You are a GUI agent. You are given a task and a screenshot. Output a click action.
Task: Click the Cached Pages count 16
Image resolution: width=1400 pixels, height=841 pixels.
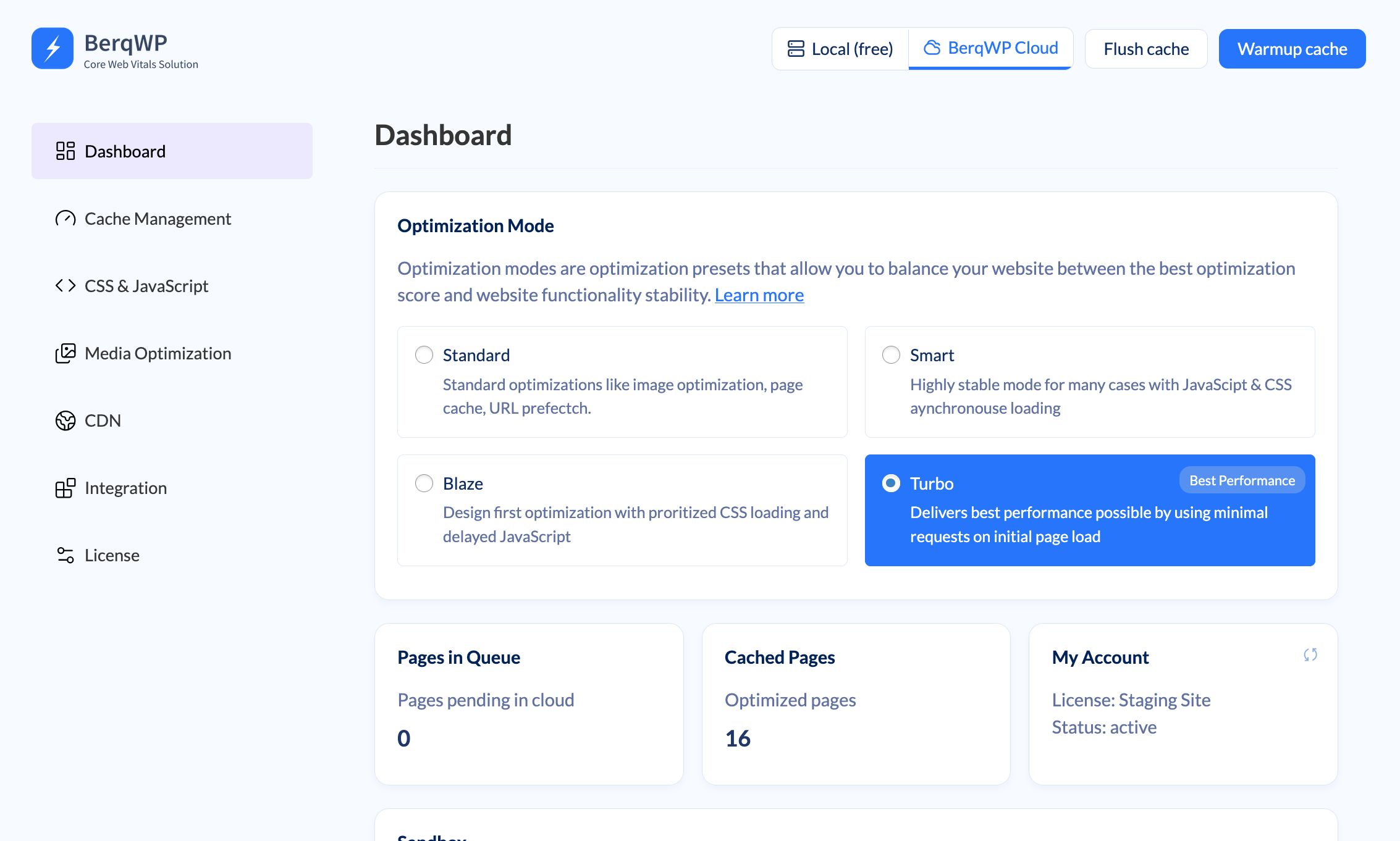click(738, 738)
